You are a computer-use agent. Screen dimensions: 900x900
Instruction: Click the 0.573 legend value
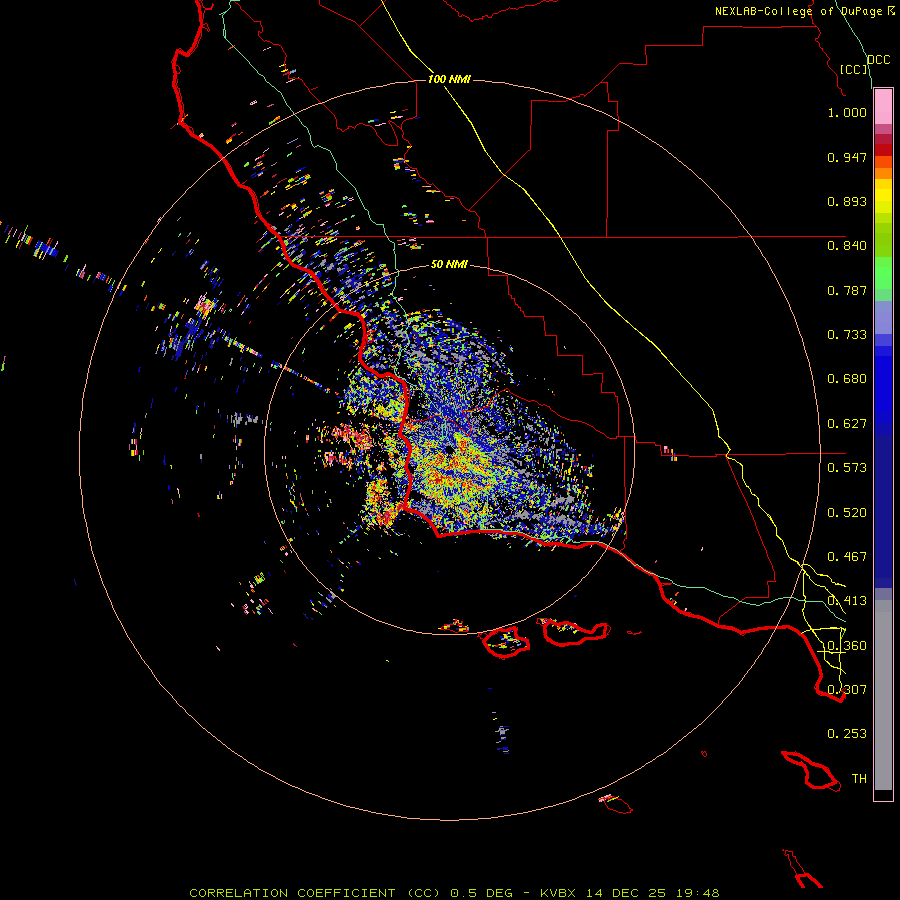click(847, 468)
